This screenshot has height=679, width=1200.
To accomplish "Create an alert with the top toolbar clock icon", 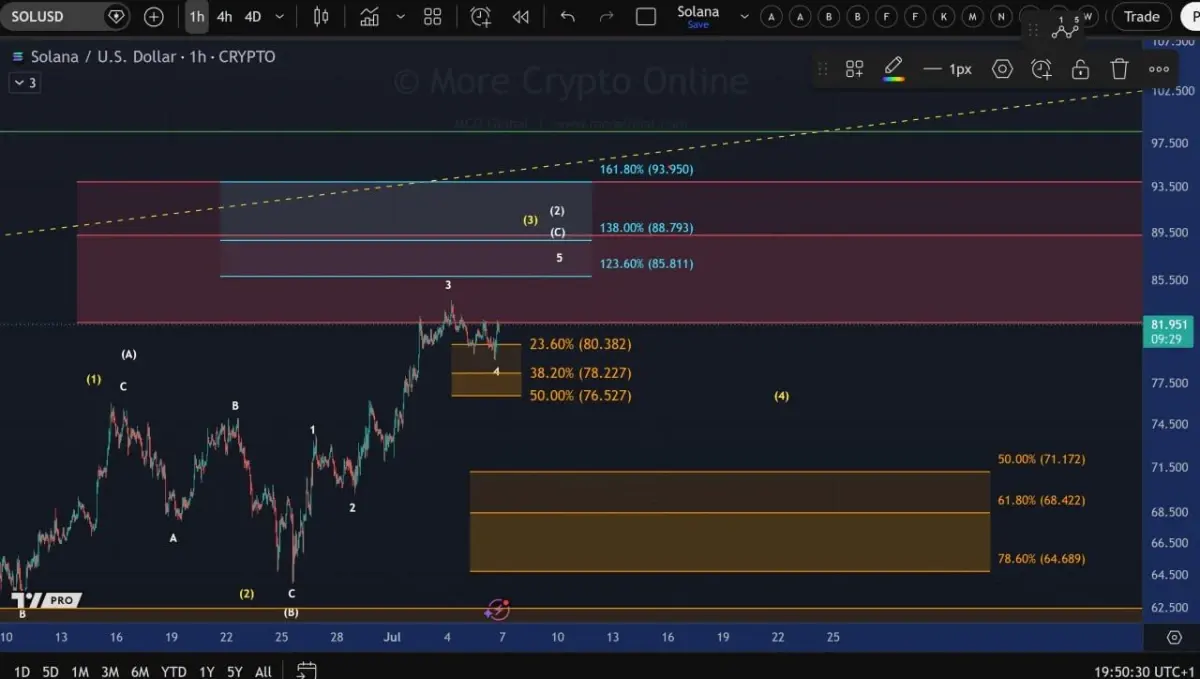I will pyautogui.click(x=480, y=16).
